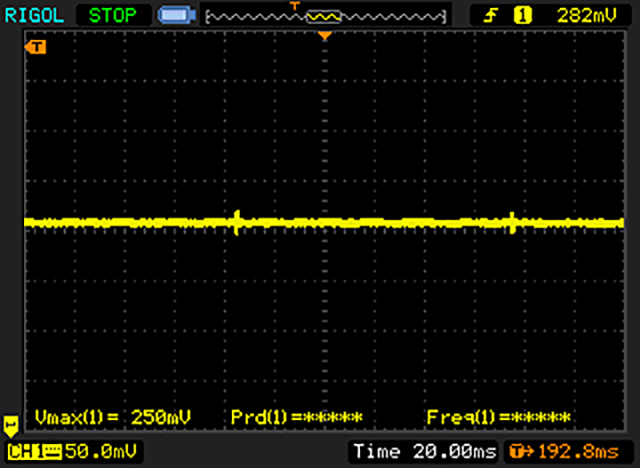Click the orange T in memory overview
The height and width of the screenshot is (468, 640).
(295, 5)
